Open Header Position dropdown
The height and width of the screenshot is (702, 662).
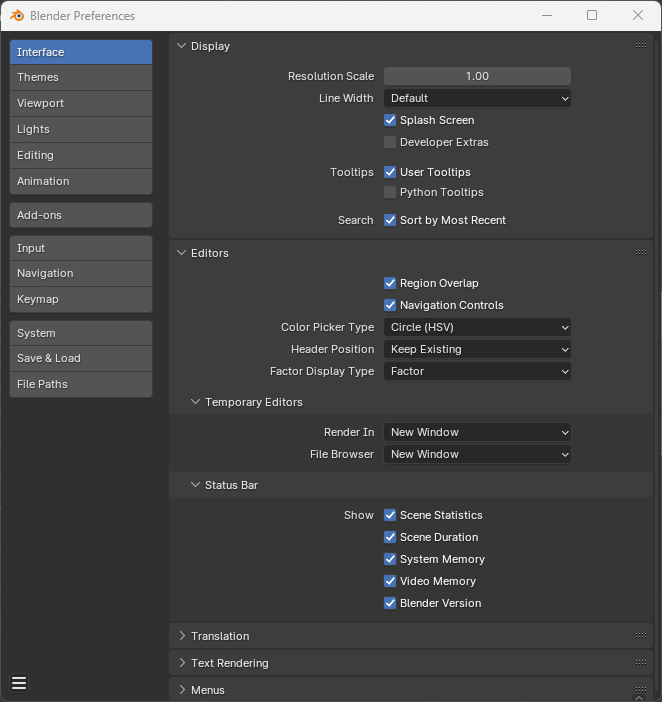coord(477,349)
